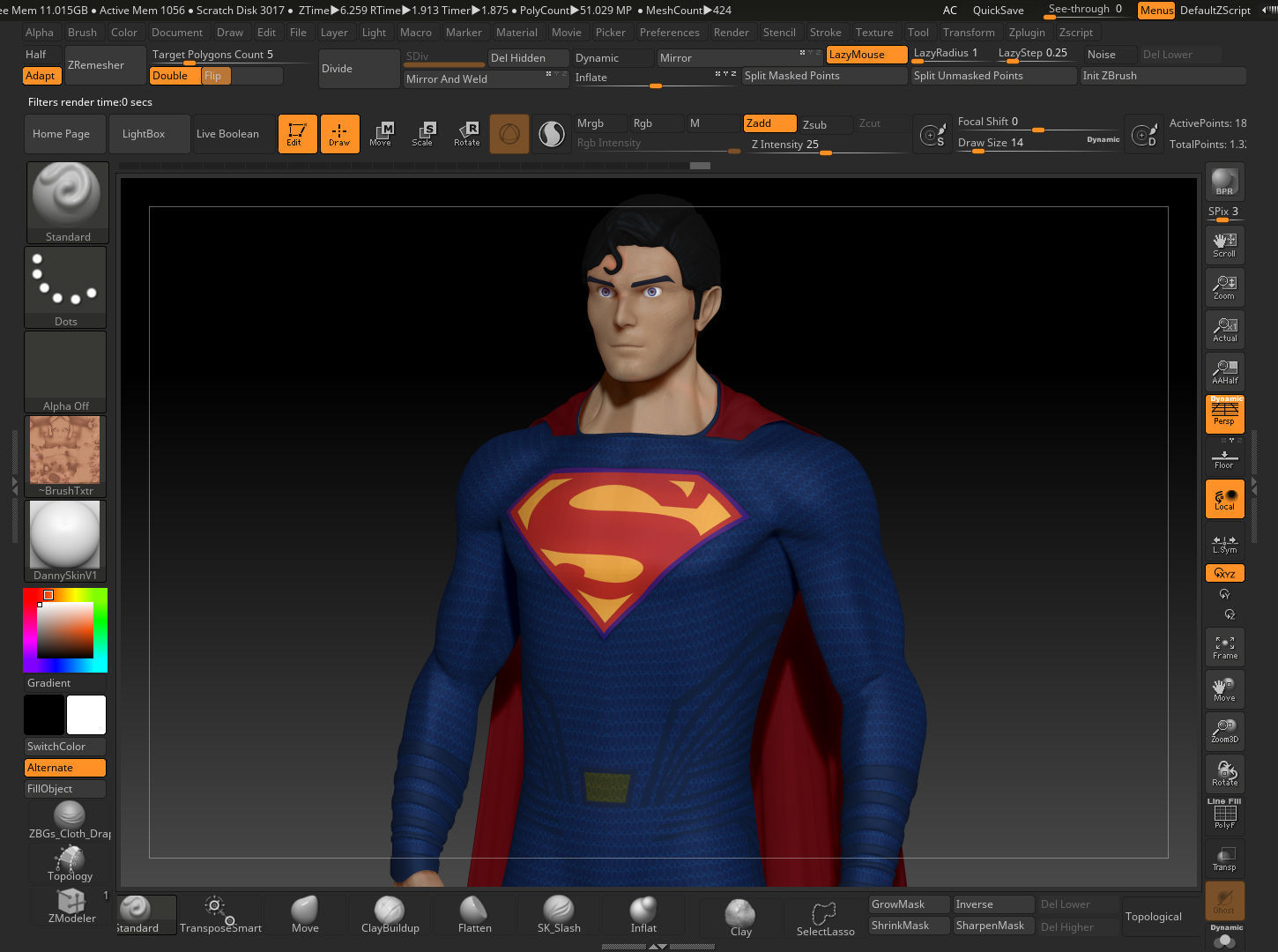Click the right-panel Rotate view icon
Image resolution: width=1278 pixels, height=952 pixels.
click(x=1225, y=774)
